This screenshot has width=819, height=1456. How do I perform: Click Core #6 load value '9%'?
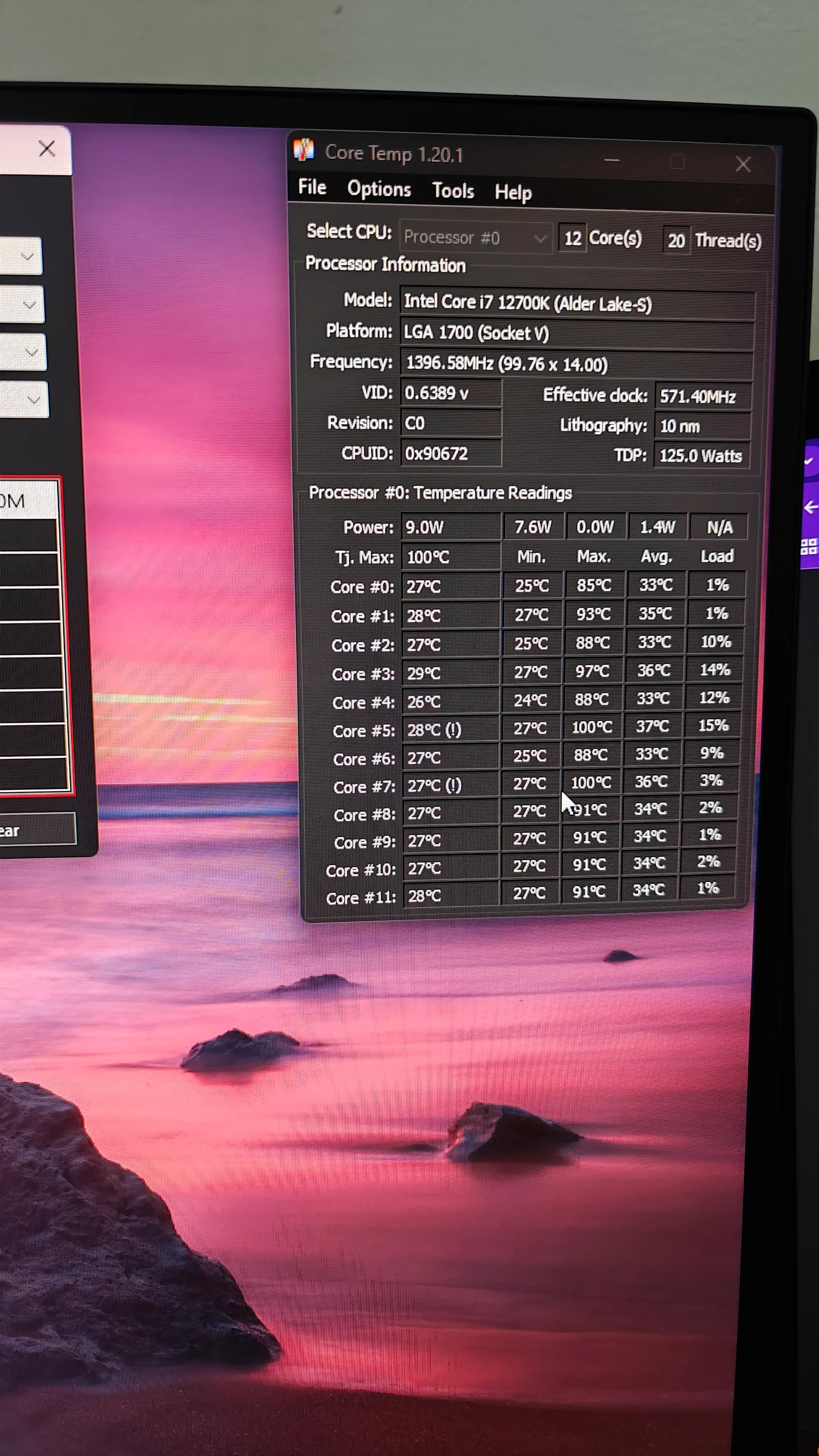coord(712,753)
